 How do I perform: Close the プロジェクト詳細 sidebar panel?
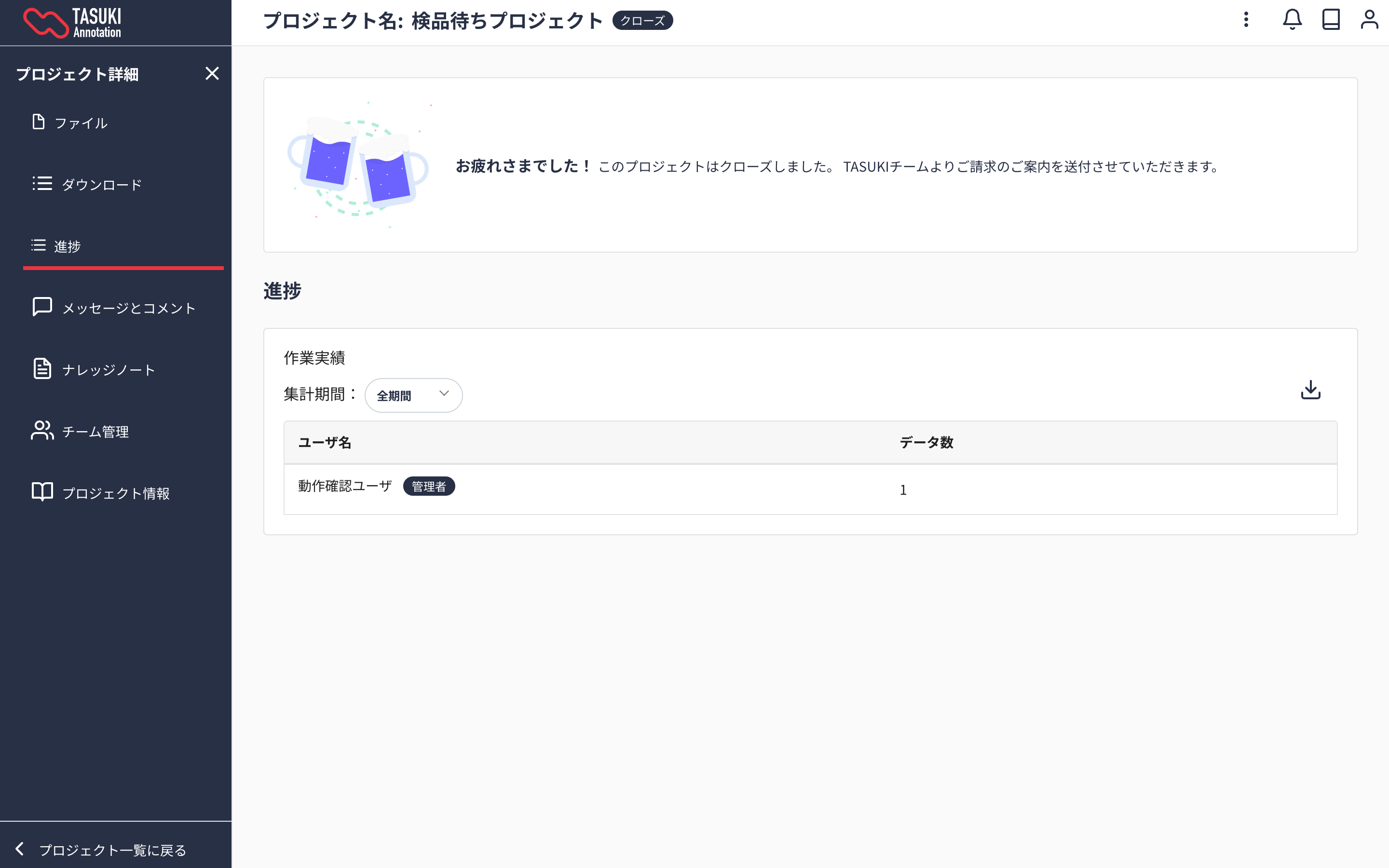click(x=212, y=73)
